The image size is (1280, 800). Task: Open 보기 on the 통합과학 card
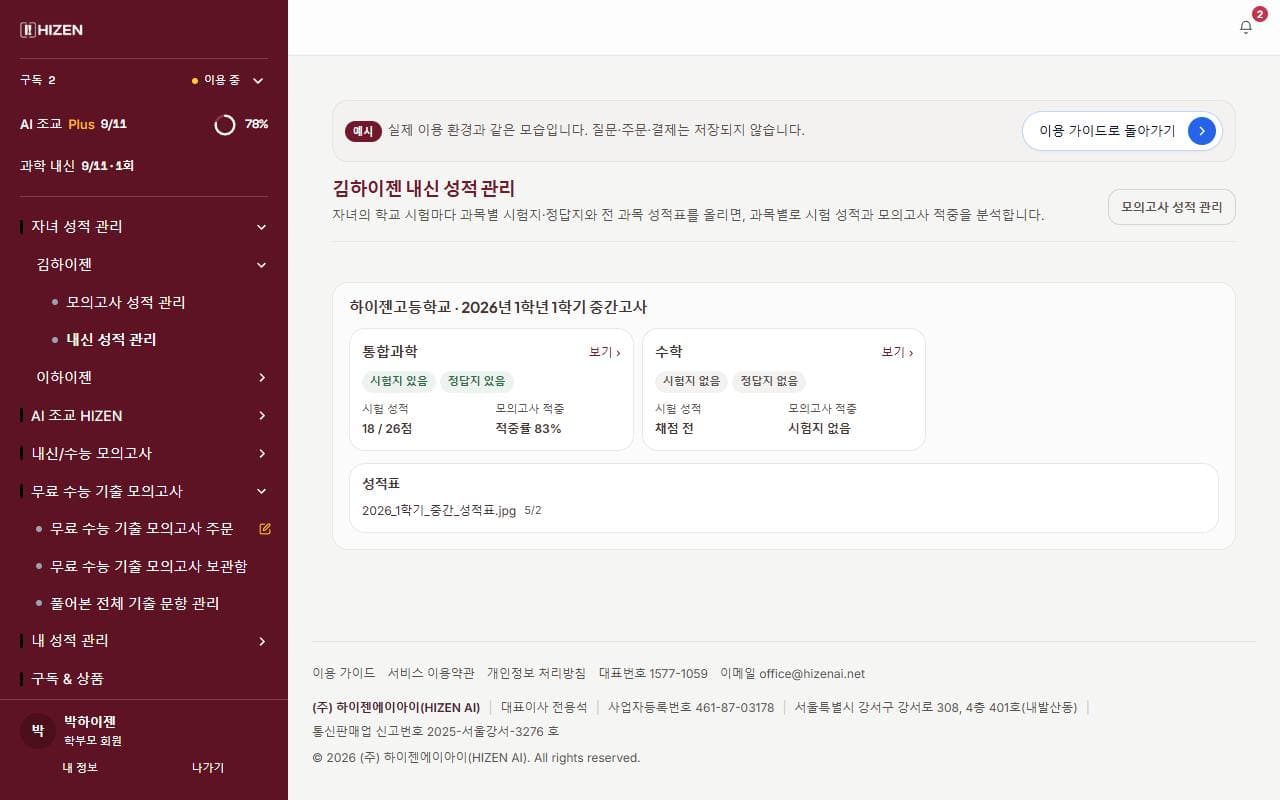click(605, 352)
